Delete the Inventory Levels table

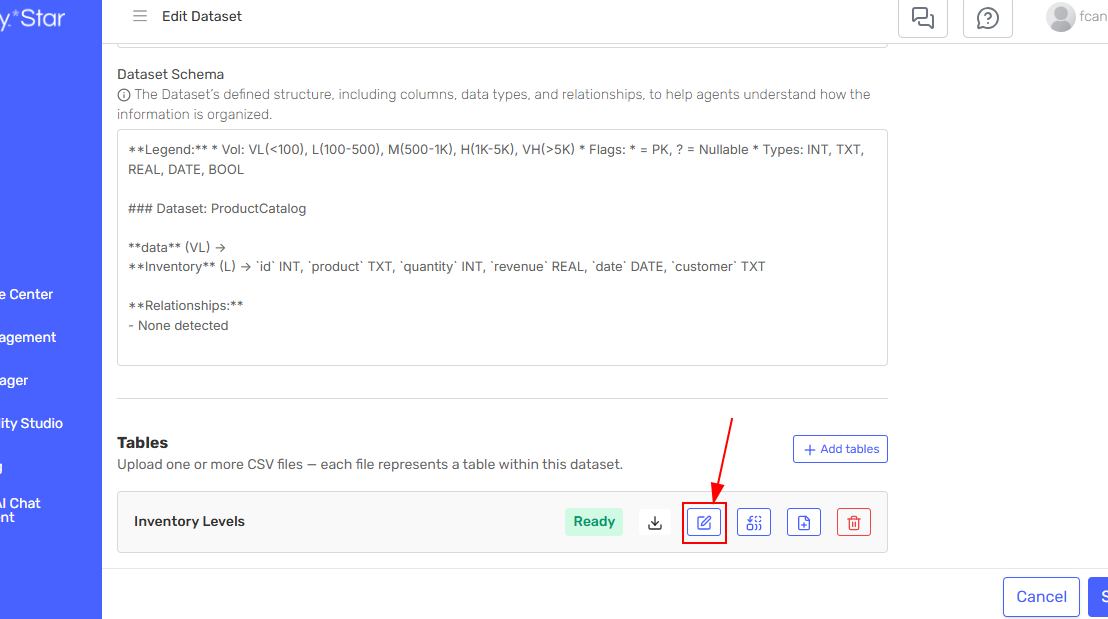click(853, 522)
